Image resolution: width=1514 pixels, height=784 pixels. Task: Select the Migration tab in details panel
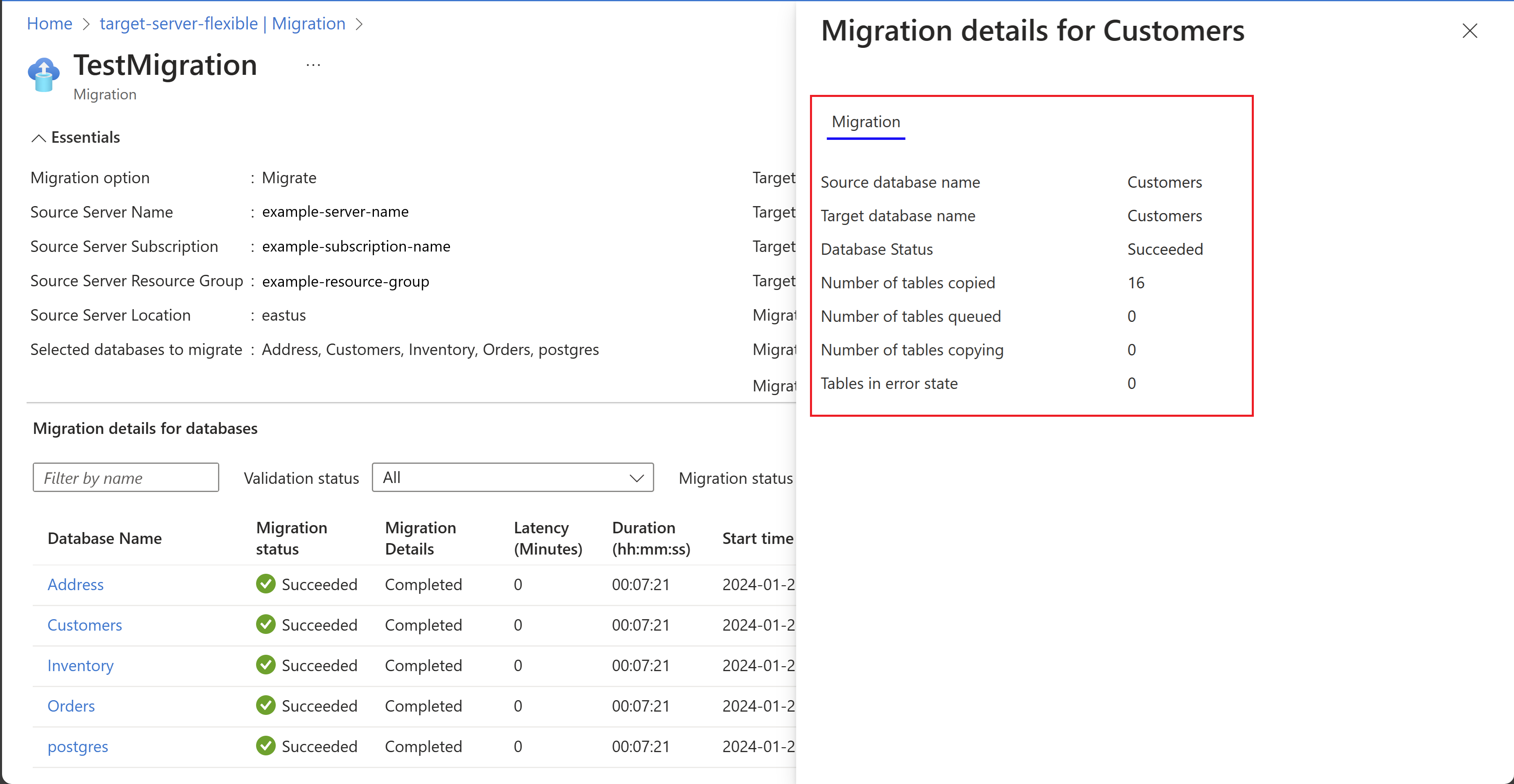(x=865, y=121)
